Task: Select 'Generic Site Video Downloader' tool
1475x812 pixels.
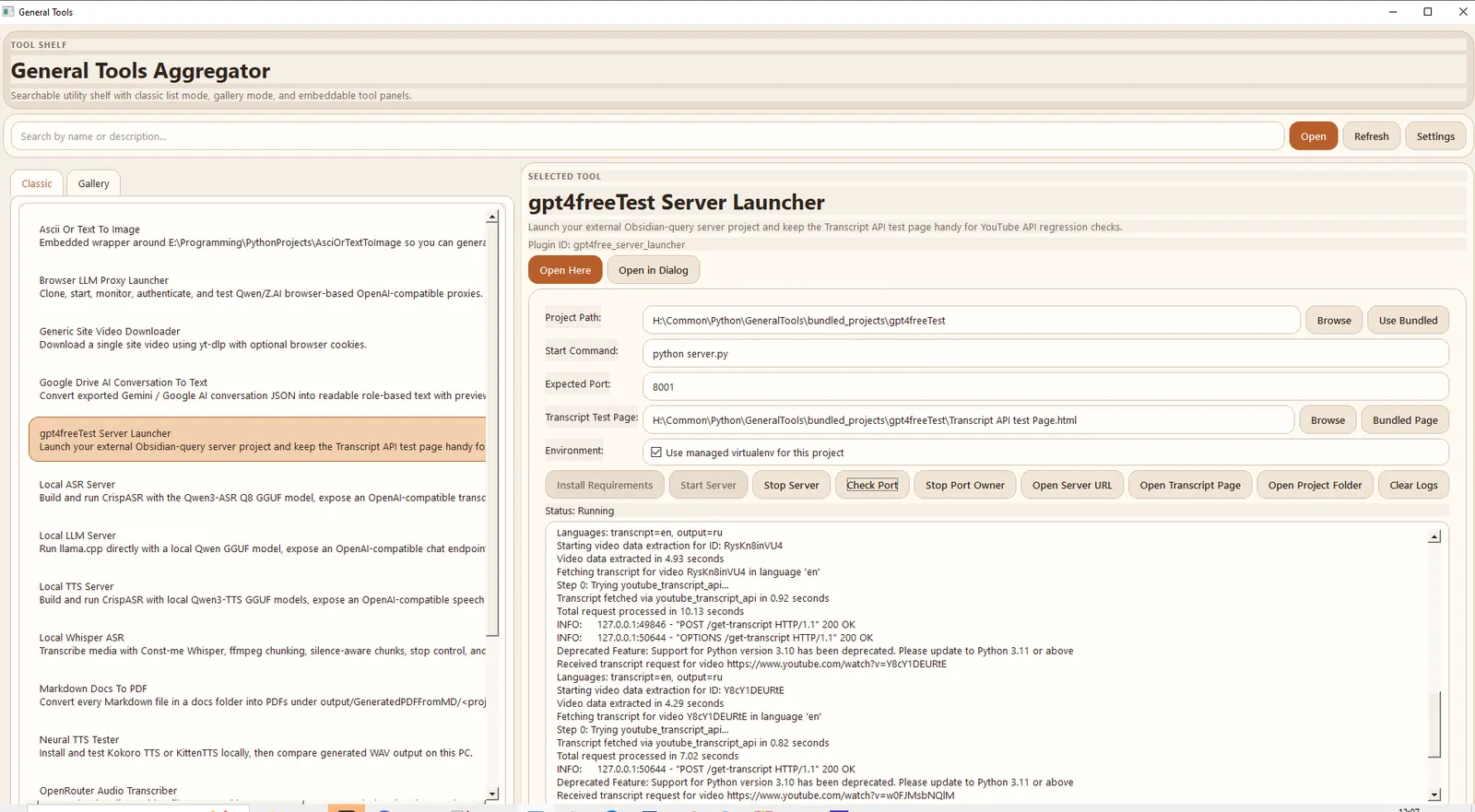Action: point(257,338)
